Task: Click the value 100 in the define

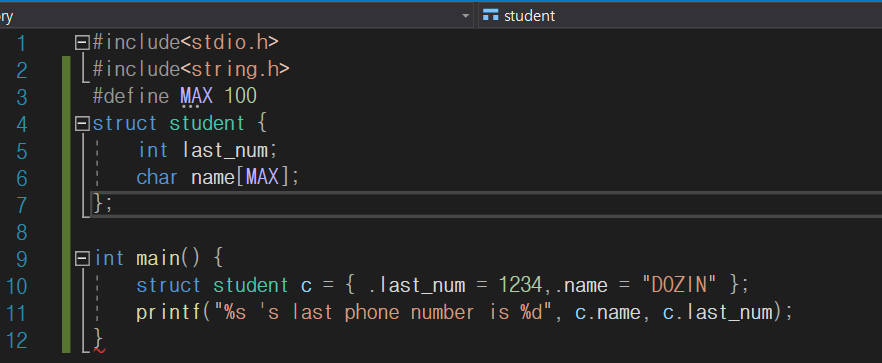Action: (240, 96)
